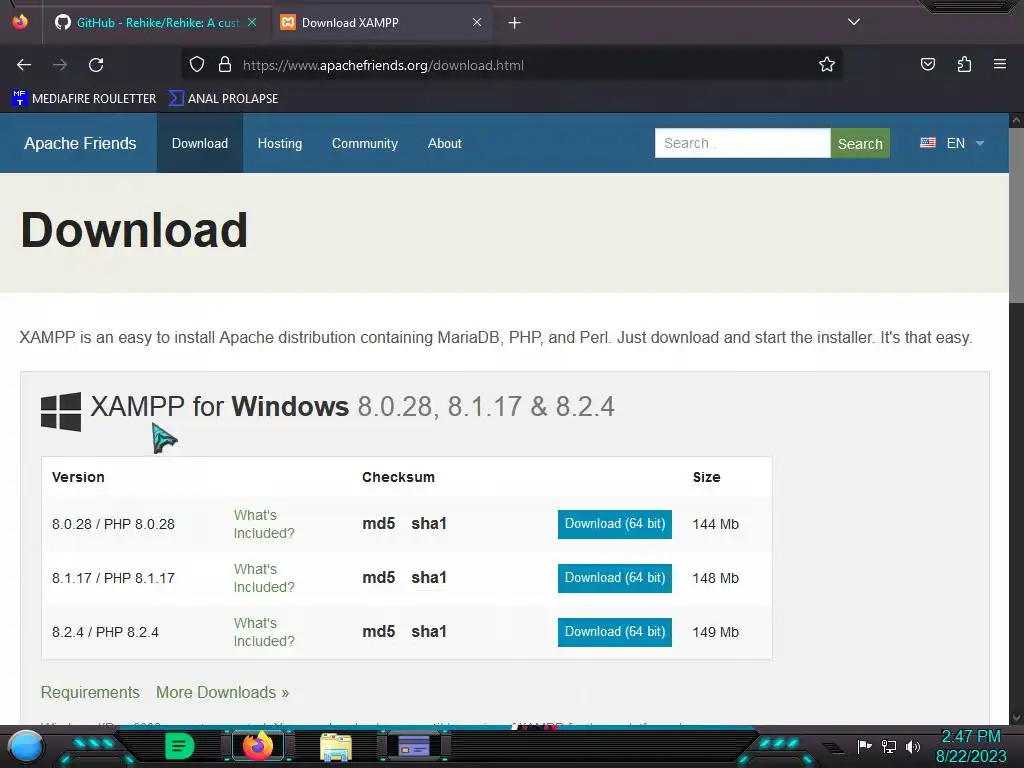Show sha1 checksum for 8.1.17
The image size is (1024, 768).
click(429, 578)
